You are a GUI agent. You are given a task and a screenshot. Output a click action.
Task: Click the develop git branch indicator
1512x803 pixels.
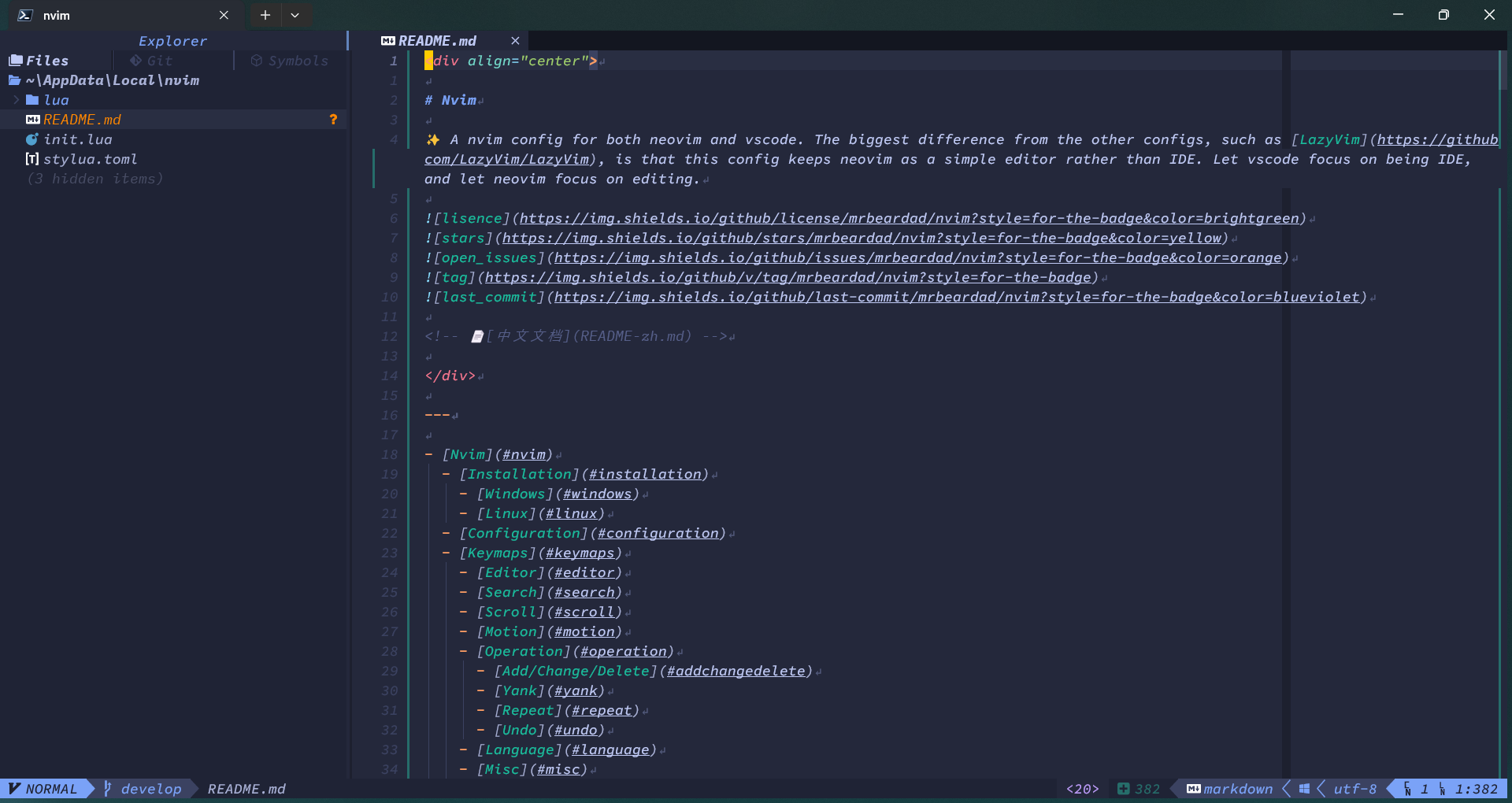click(x=143, y=789)
